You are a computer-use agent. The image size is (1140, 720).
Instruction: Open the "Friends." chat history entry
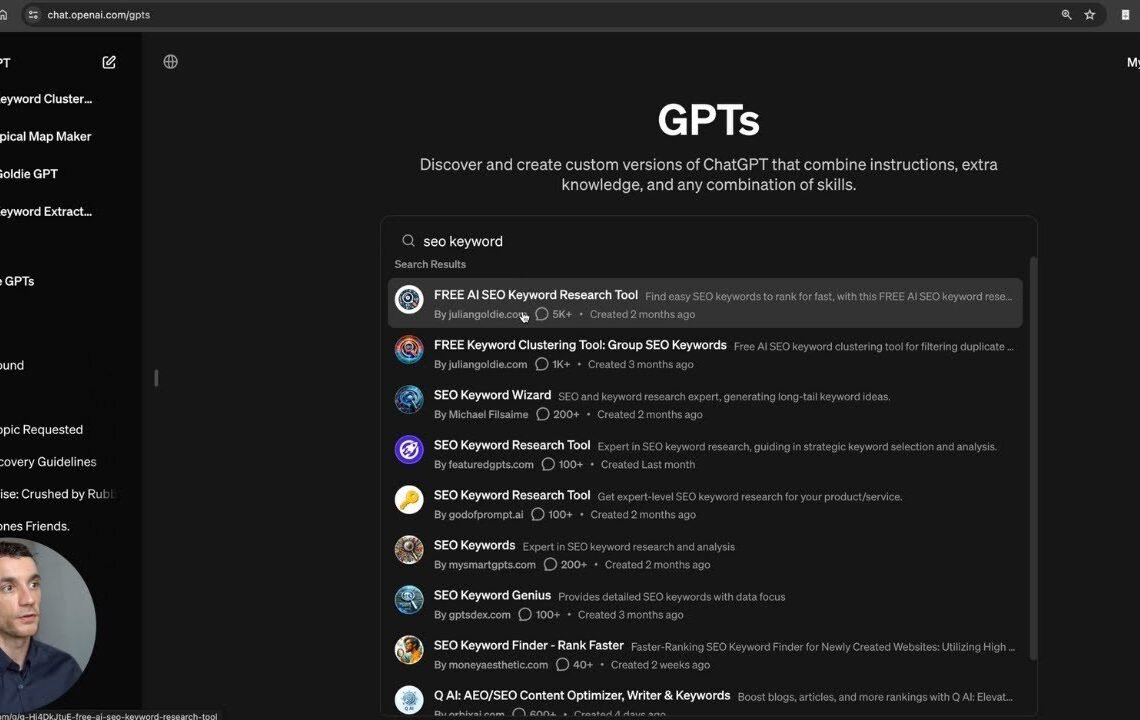pos(35,526)
